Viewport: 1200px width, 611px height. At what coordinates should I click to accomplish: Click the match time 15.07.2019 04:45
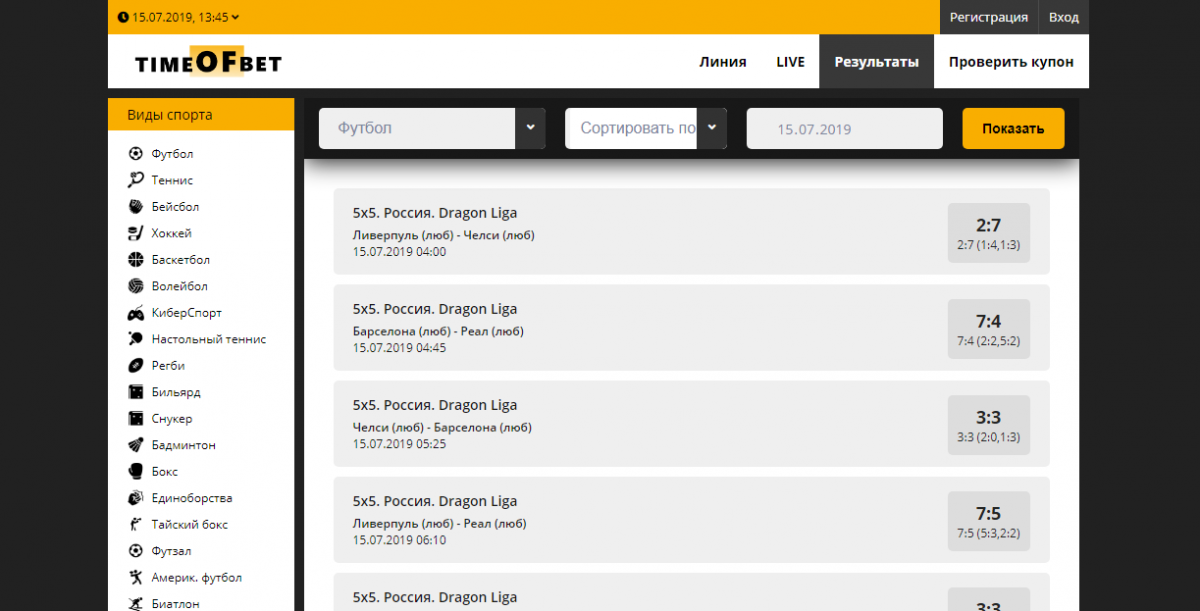(400, 348)
